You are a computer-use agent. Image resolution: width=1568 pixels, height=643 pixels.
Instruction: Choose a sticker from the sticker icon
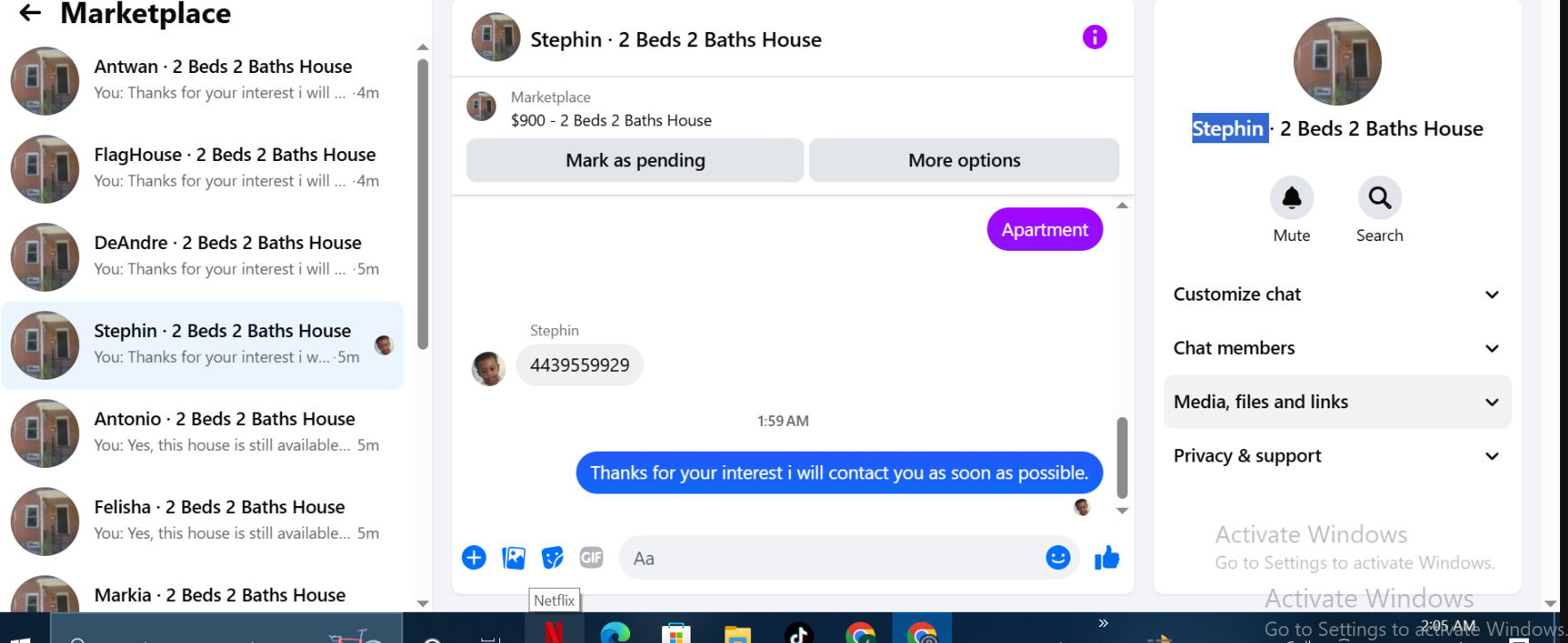(553, 558)
